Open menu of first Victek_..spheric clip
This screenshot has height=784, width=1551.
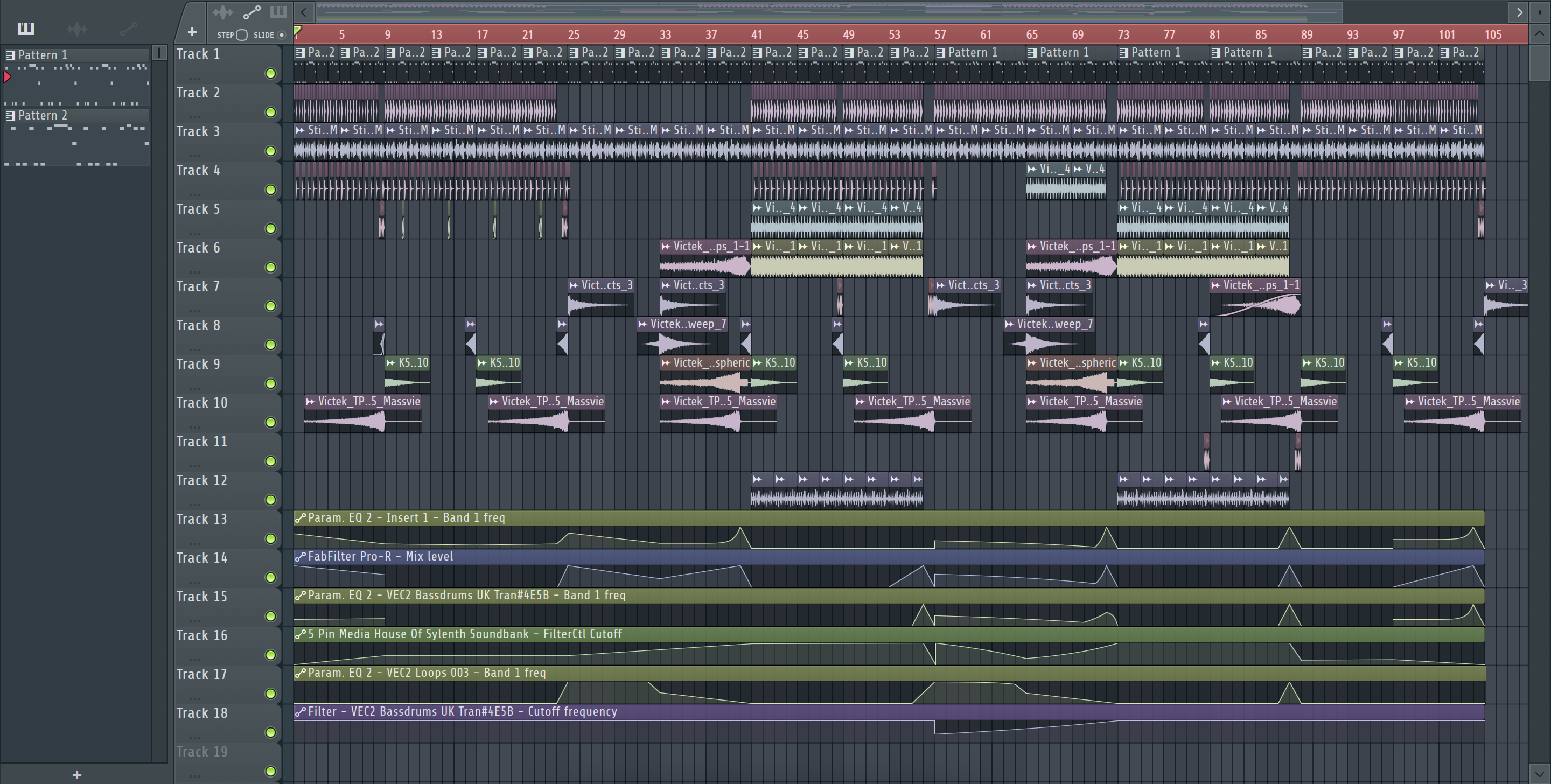click(666, 362)
